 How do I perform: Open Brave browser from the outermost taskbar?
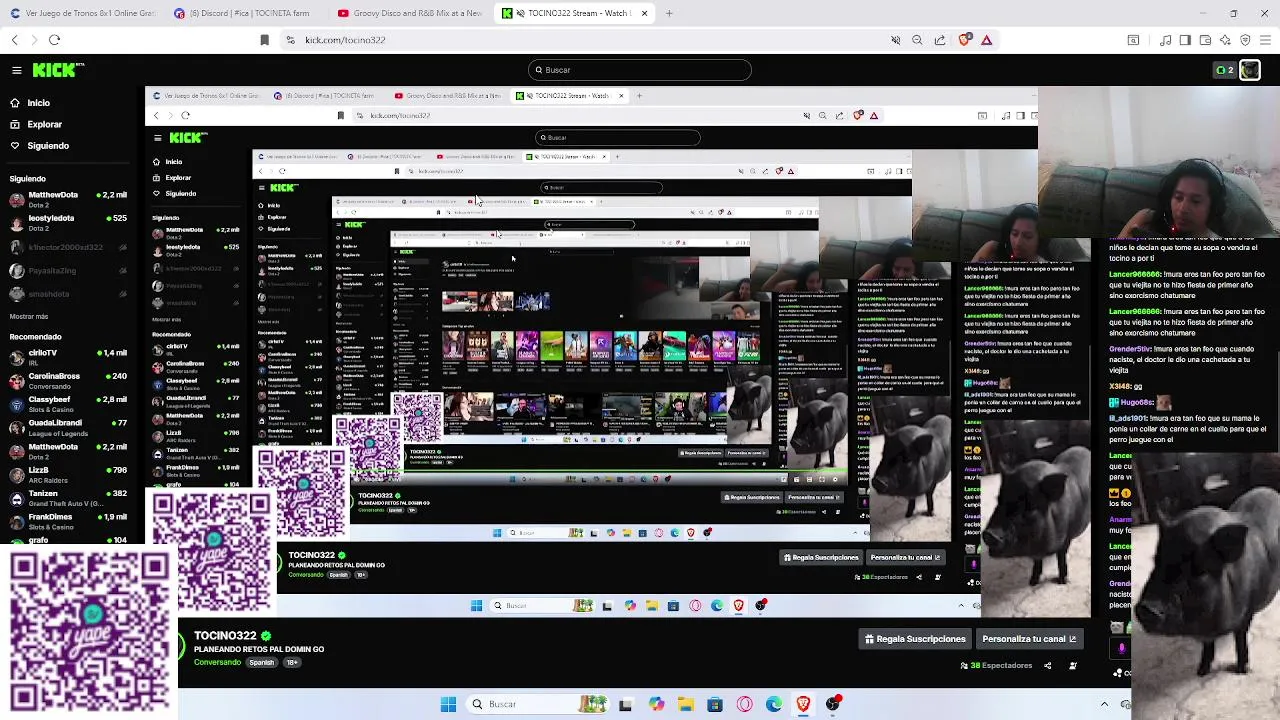[x=803, y=704]
